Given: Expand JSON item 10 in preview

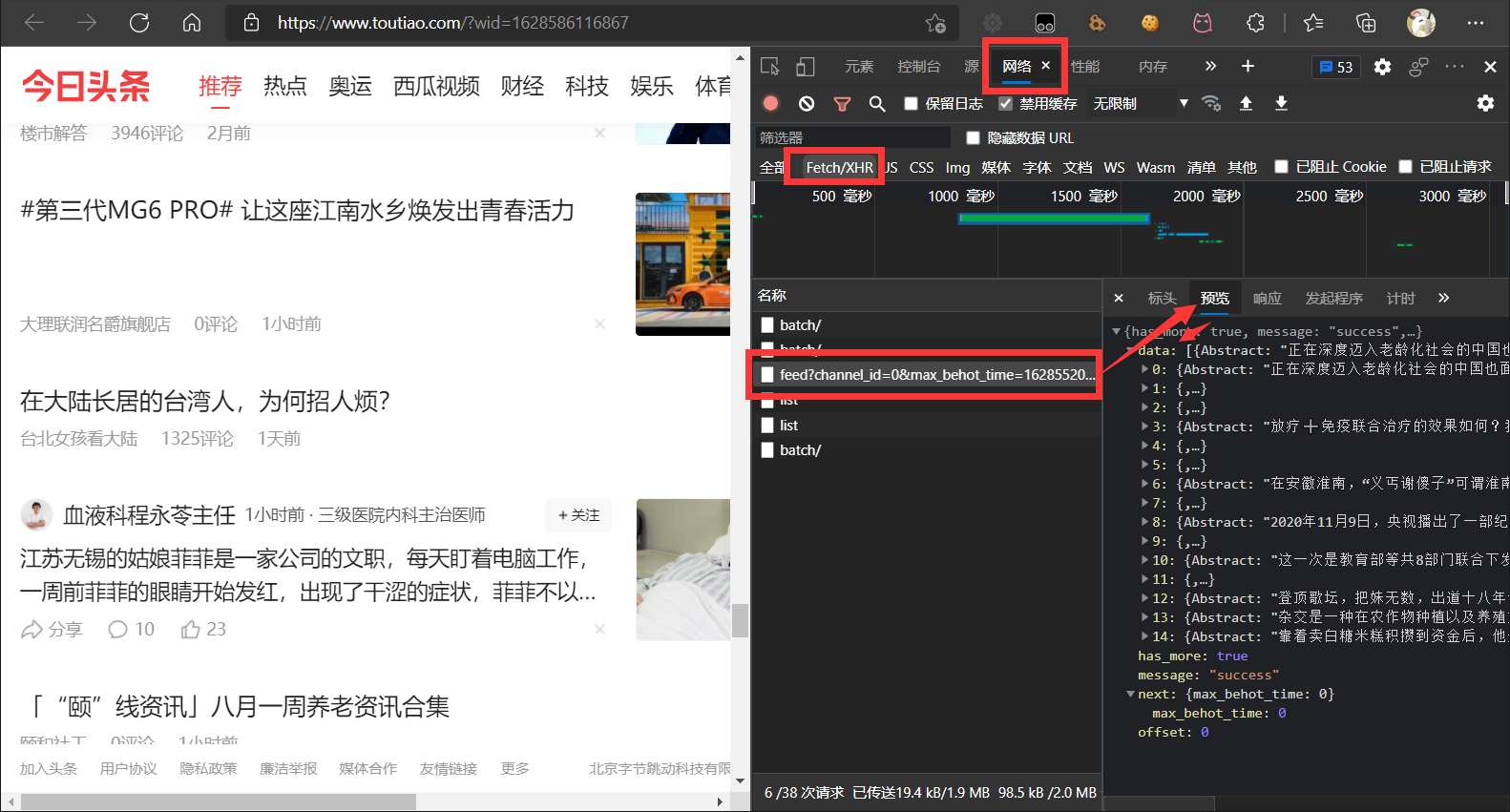Looking at the screenshot, I should point(1145,560).
